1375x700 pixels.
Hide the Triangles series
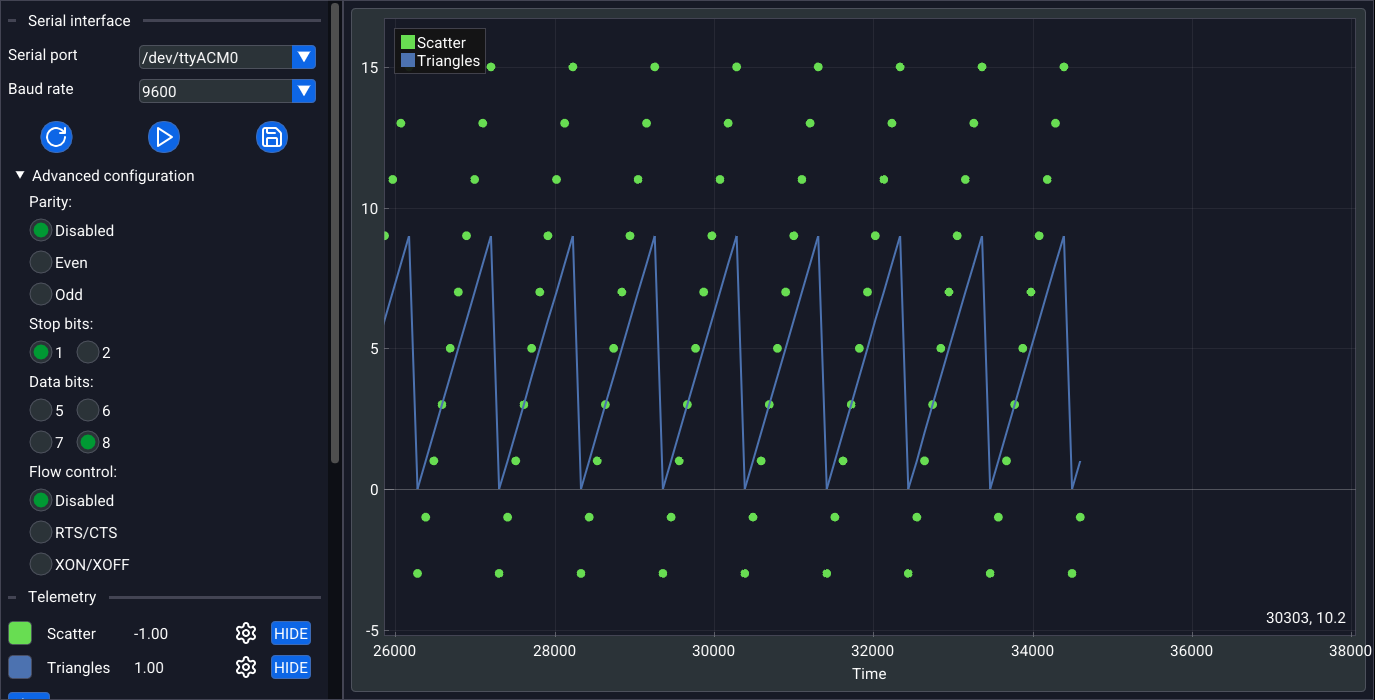(290, 667)
